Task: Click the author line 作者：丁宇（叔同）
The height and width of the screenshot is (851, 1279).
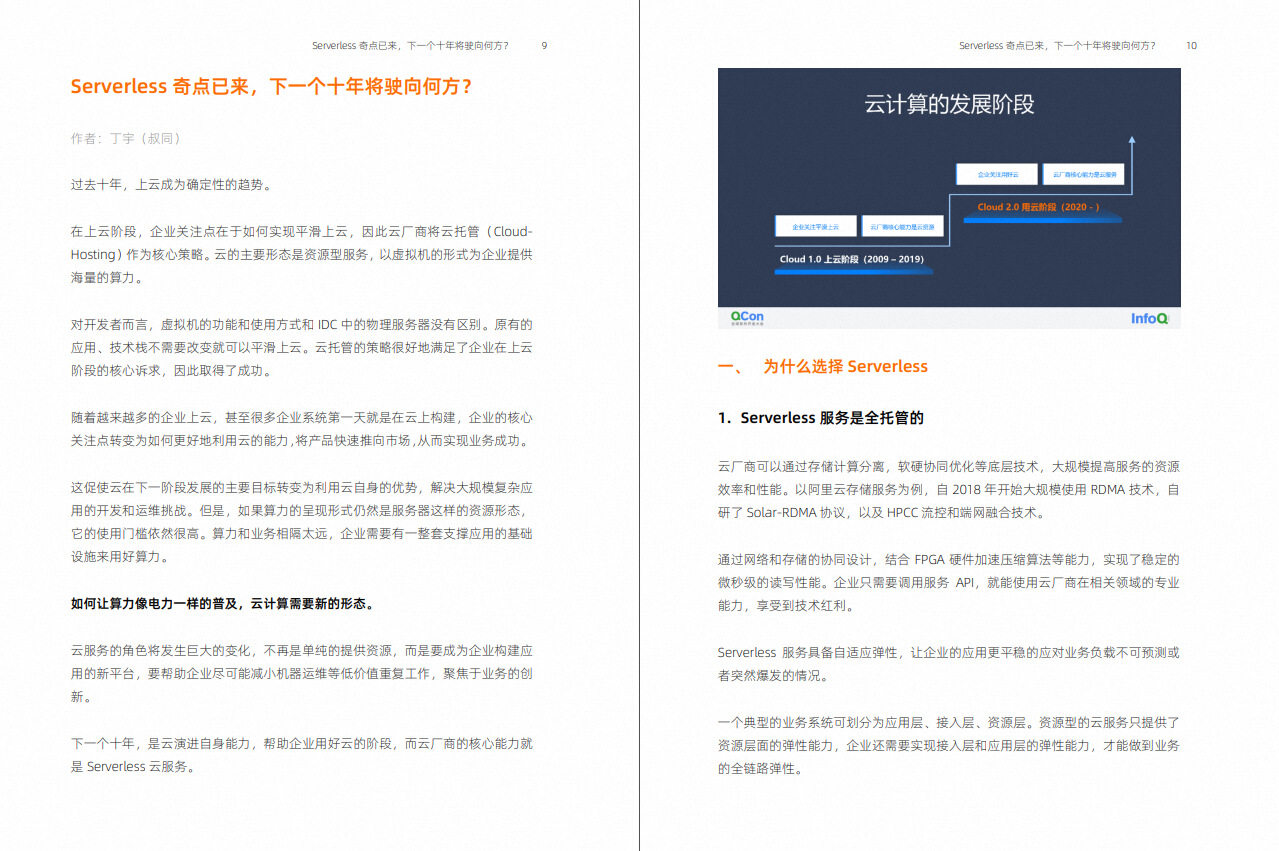Action: click(x=126, y=138)
